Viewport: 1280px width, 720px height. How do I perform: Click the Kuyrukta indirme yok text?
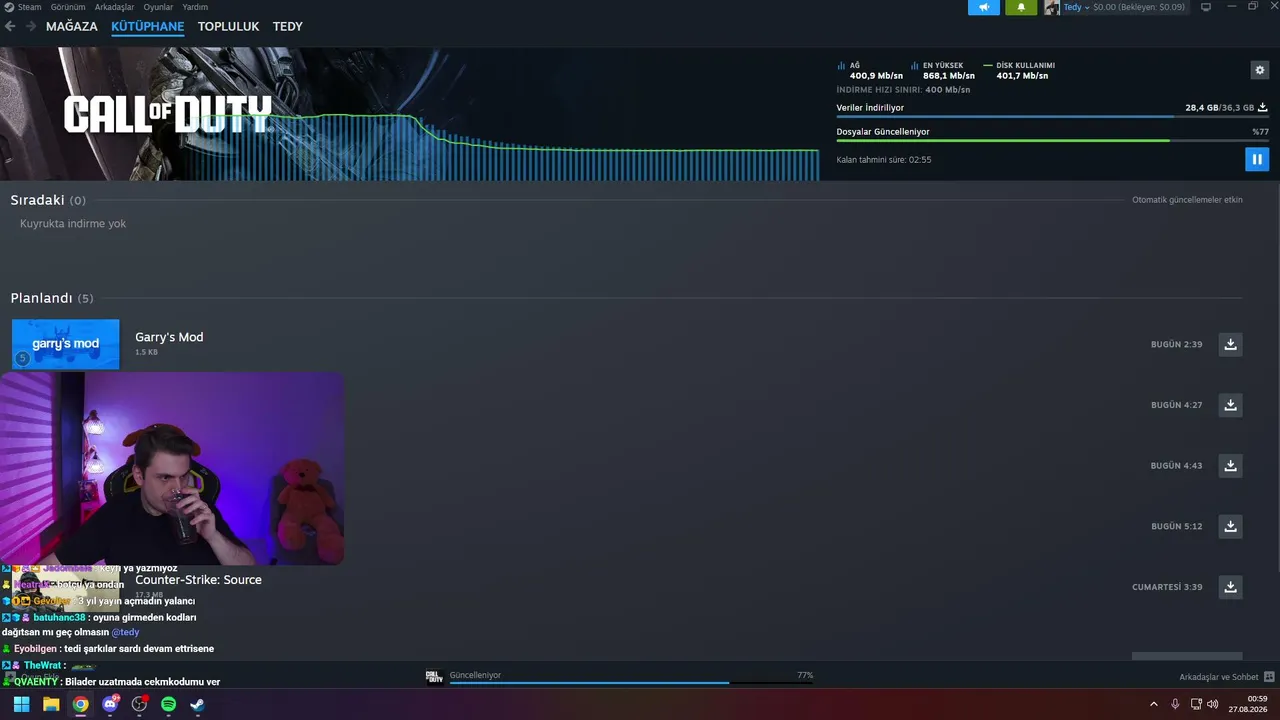pyautogui.click(x=73, y=224)
